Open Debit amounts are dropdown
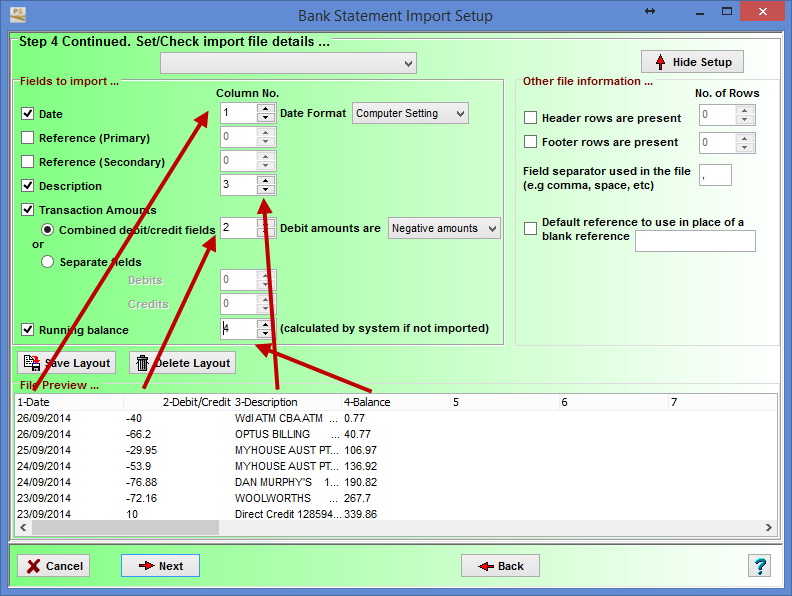Screen dimensions: 792x596 (444, 228)
